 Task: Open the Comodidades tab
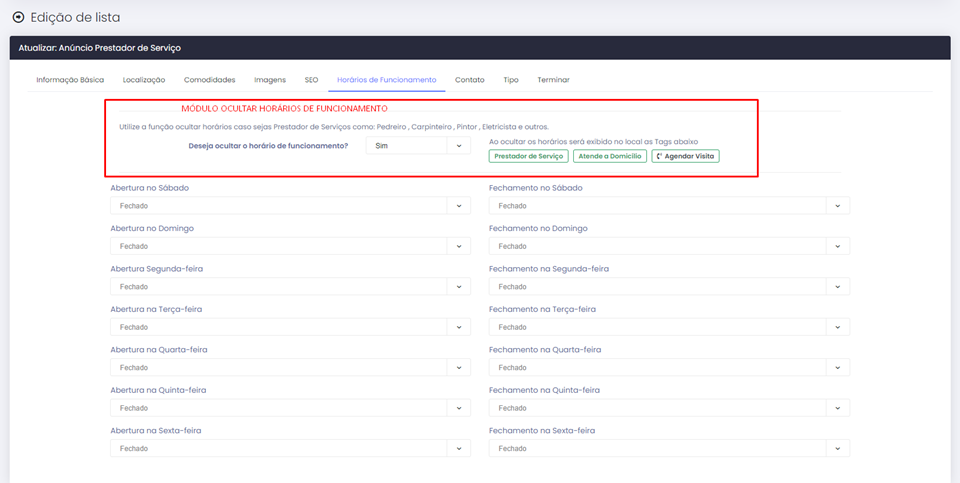click(209, 80)
